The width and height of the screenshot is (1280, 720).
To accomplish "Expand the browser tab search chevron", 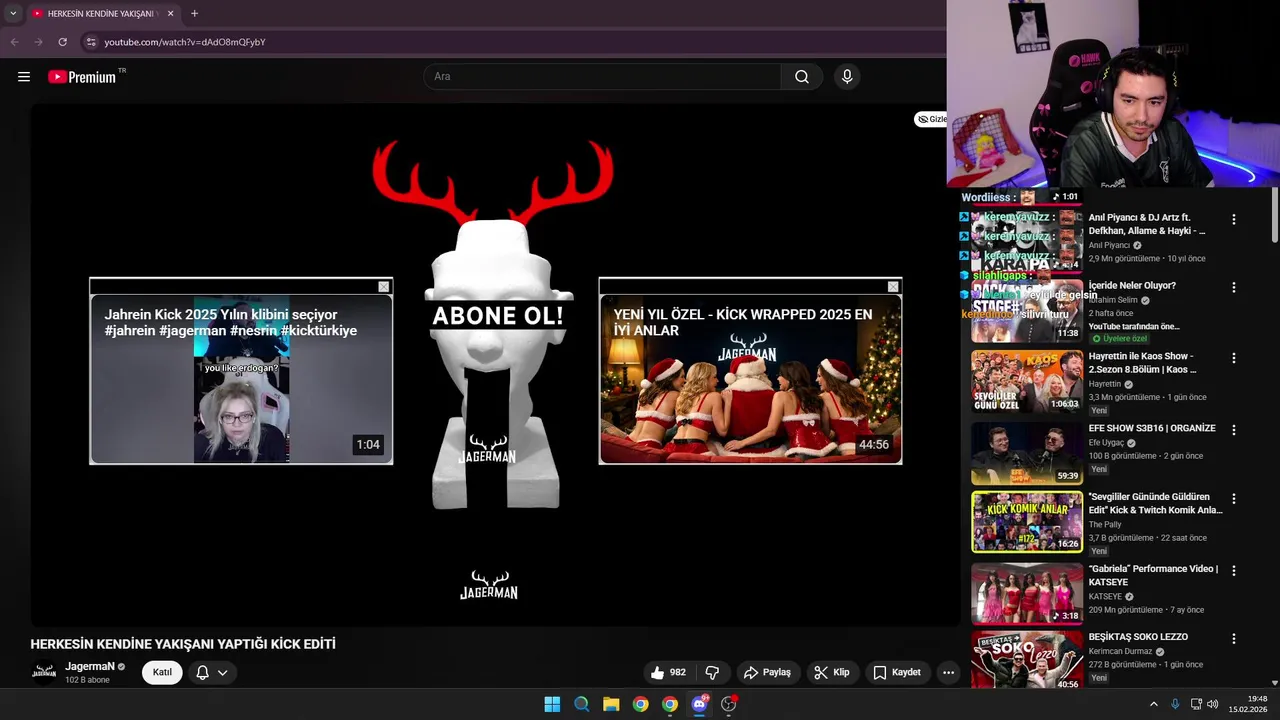I will coord(13,14).
